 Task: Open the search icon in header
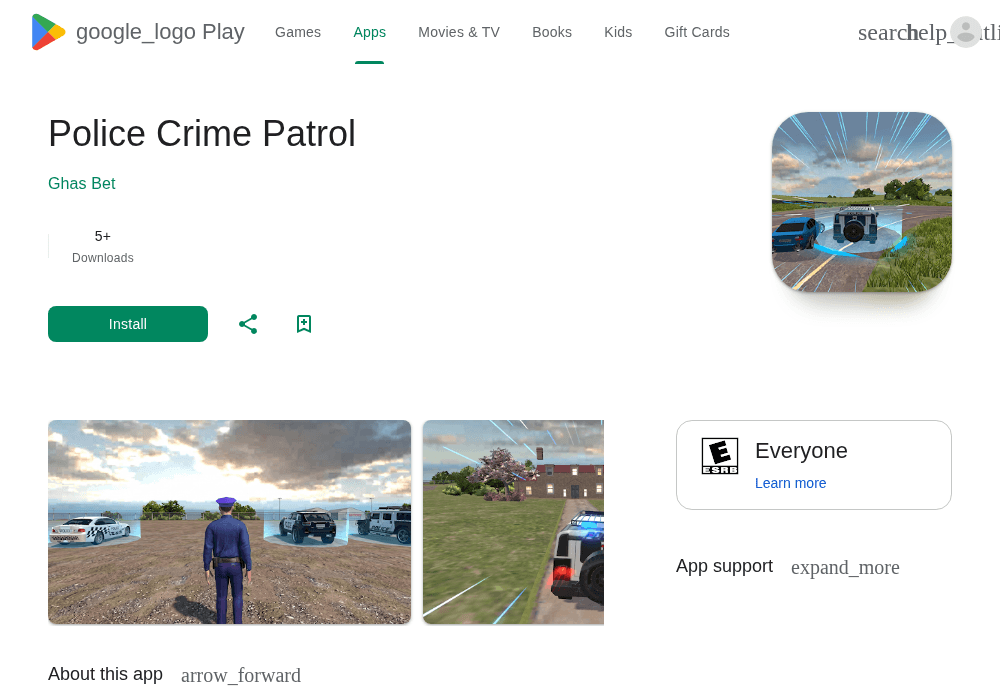point(883,33)
